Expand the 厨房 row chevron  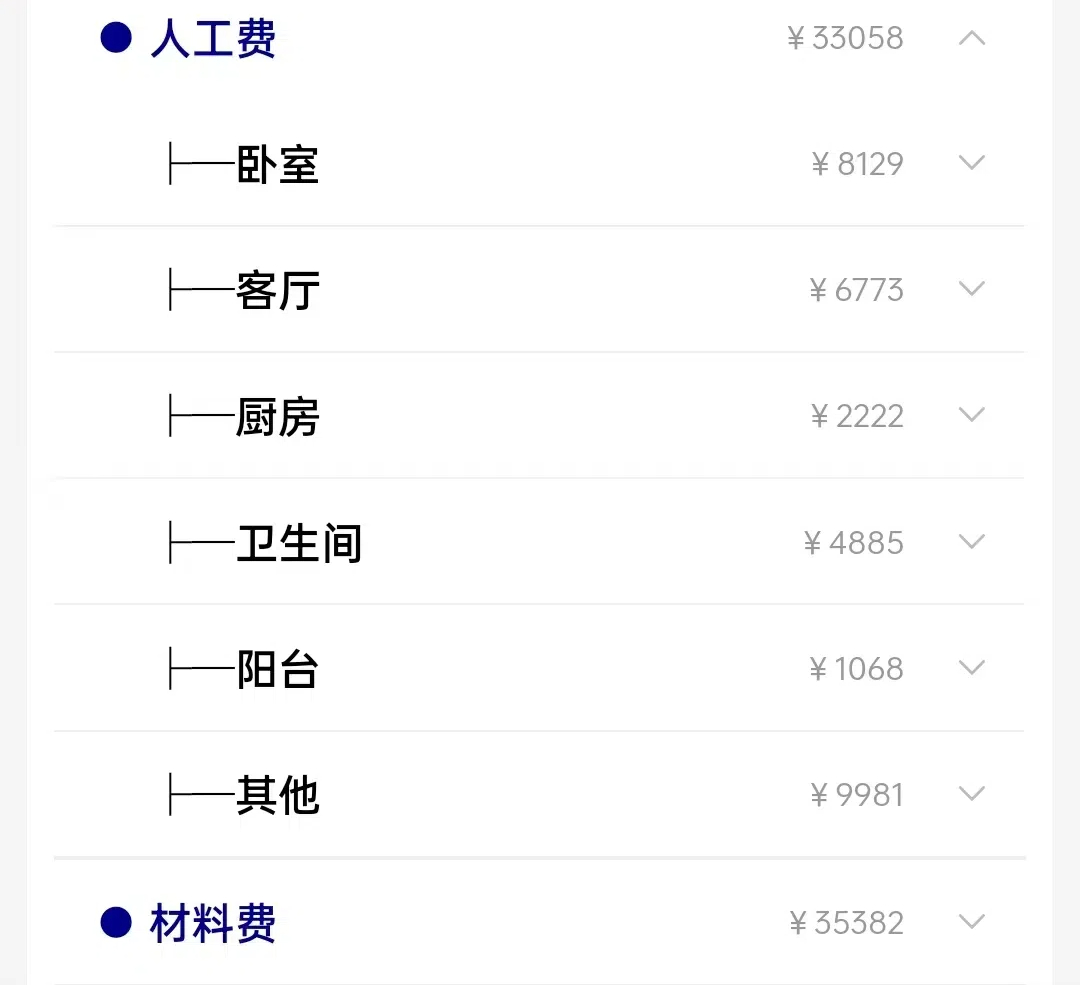coord(972,415)
